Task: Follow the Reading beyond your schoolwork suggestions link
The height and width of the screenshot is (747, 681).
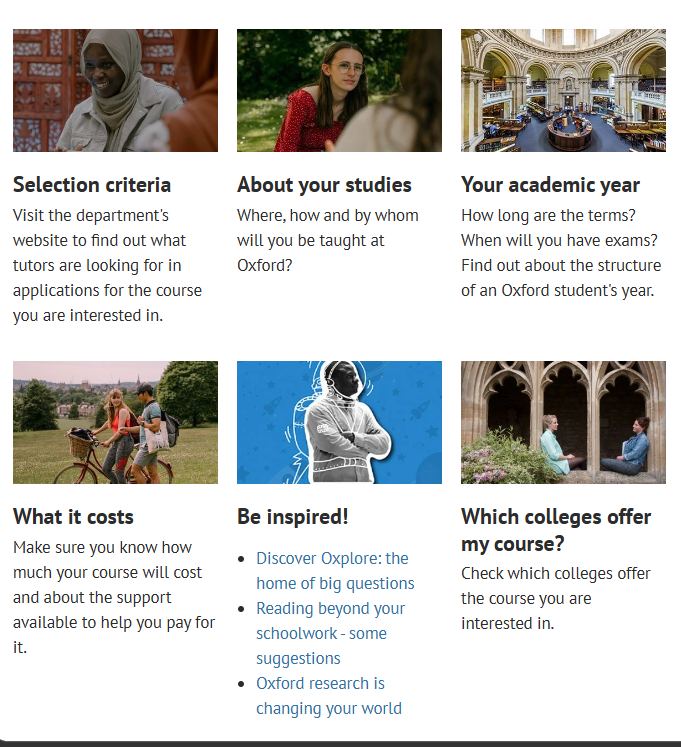Action: [x=329, y=633]
